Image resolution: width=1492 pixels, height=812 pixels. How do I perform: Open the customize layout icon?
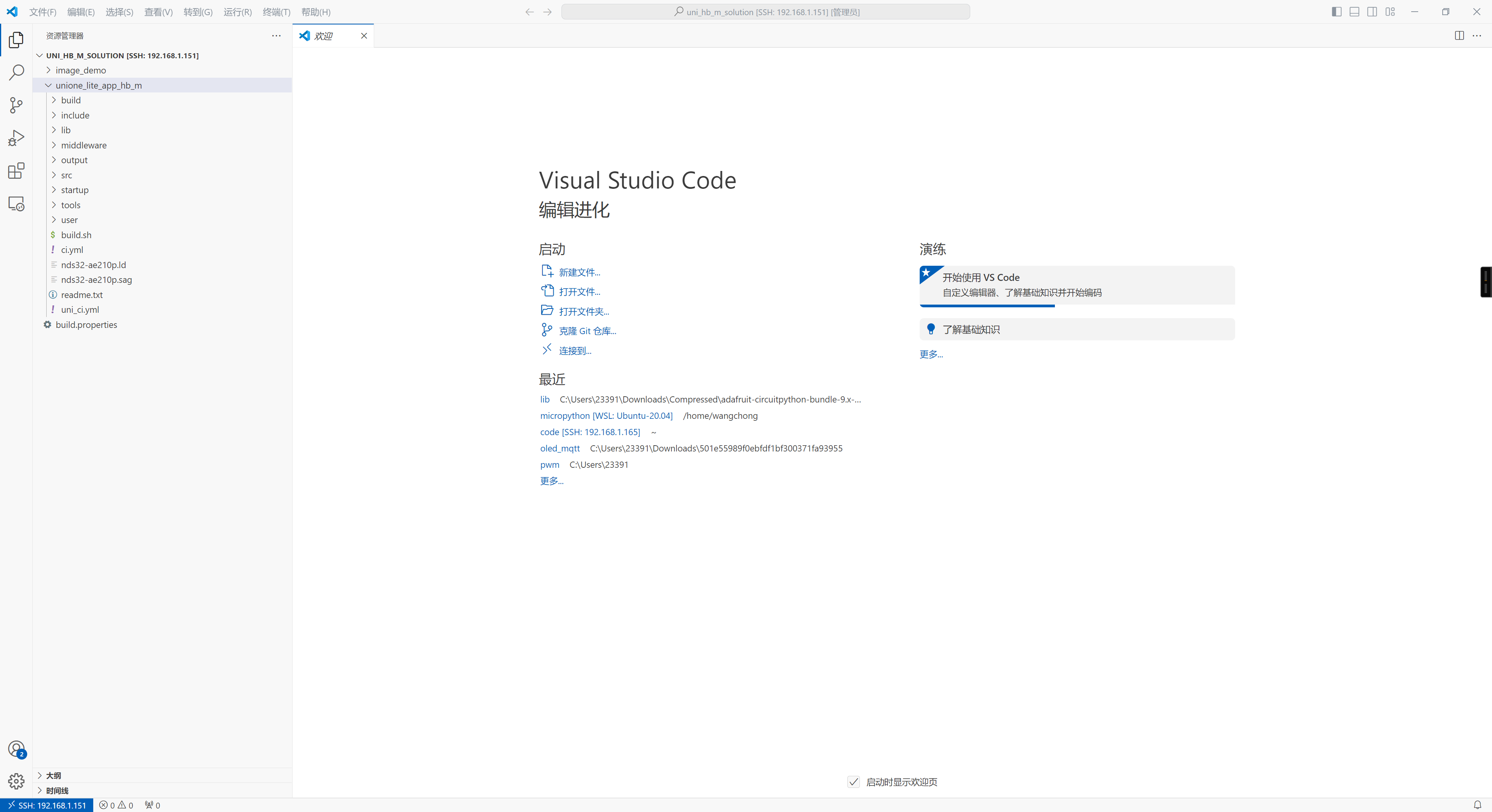1390,12
